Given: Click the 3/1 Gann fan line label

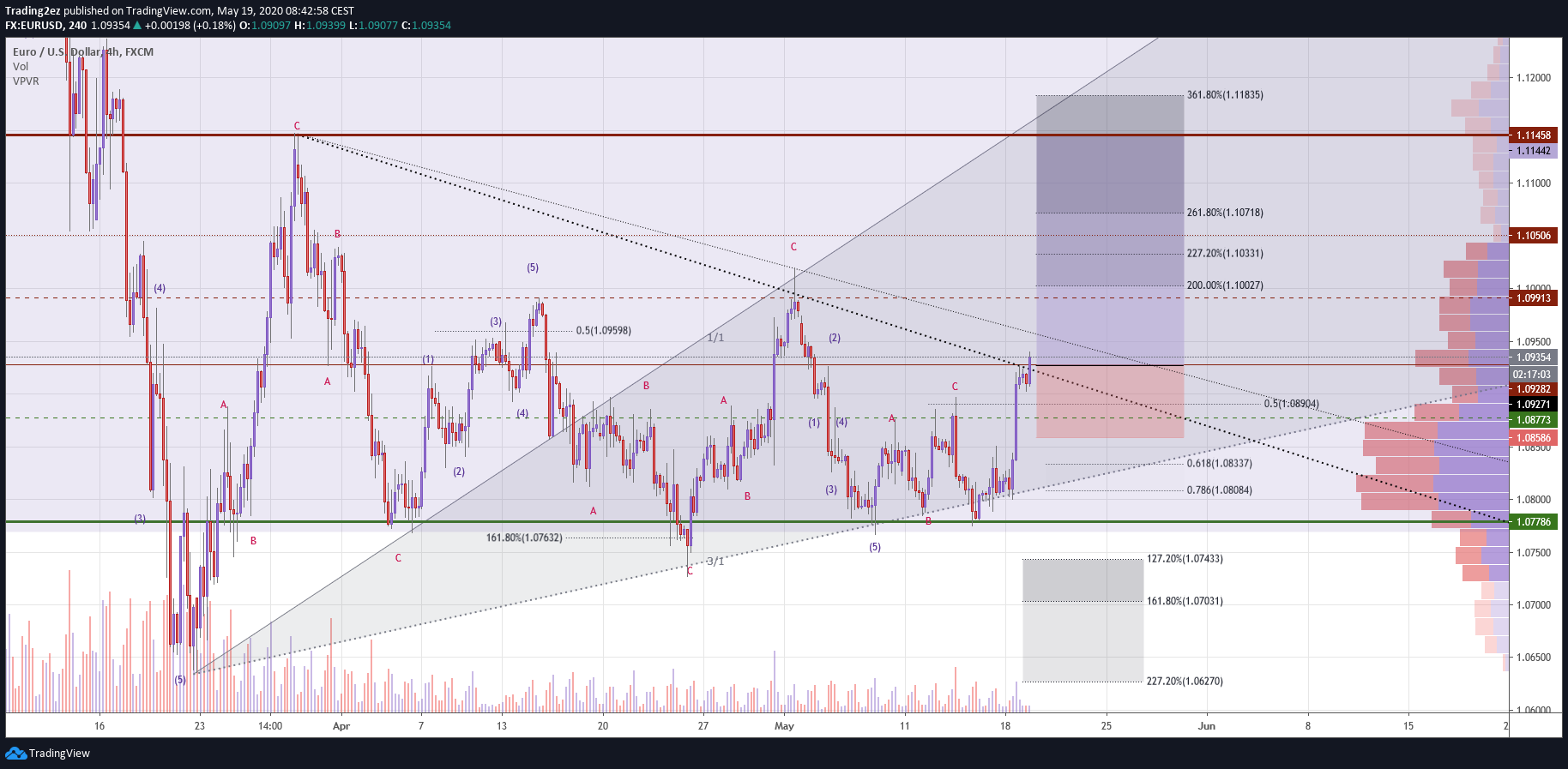Looking at the screenshot, I should tap(715, 562).
